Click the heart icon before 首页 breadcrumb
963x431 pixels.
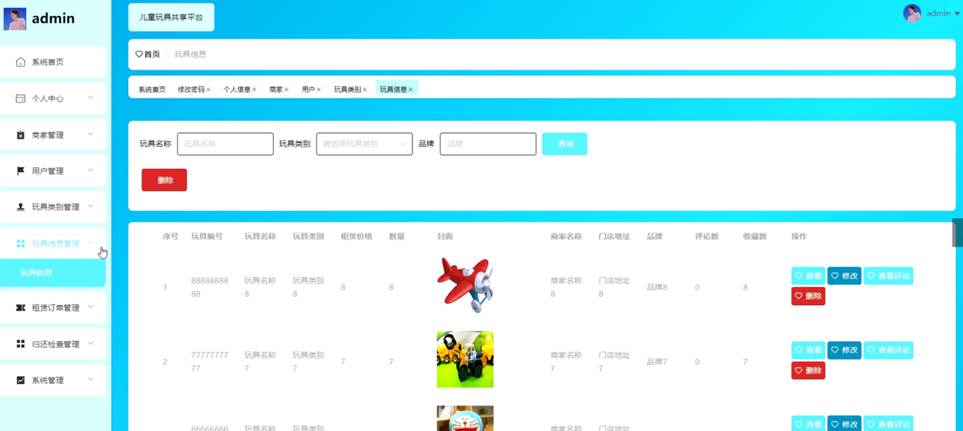pos(139,54)
